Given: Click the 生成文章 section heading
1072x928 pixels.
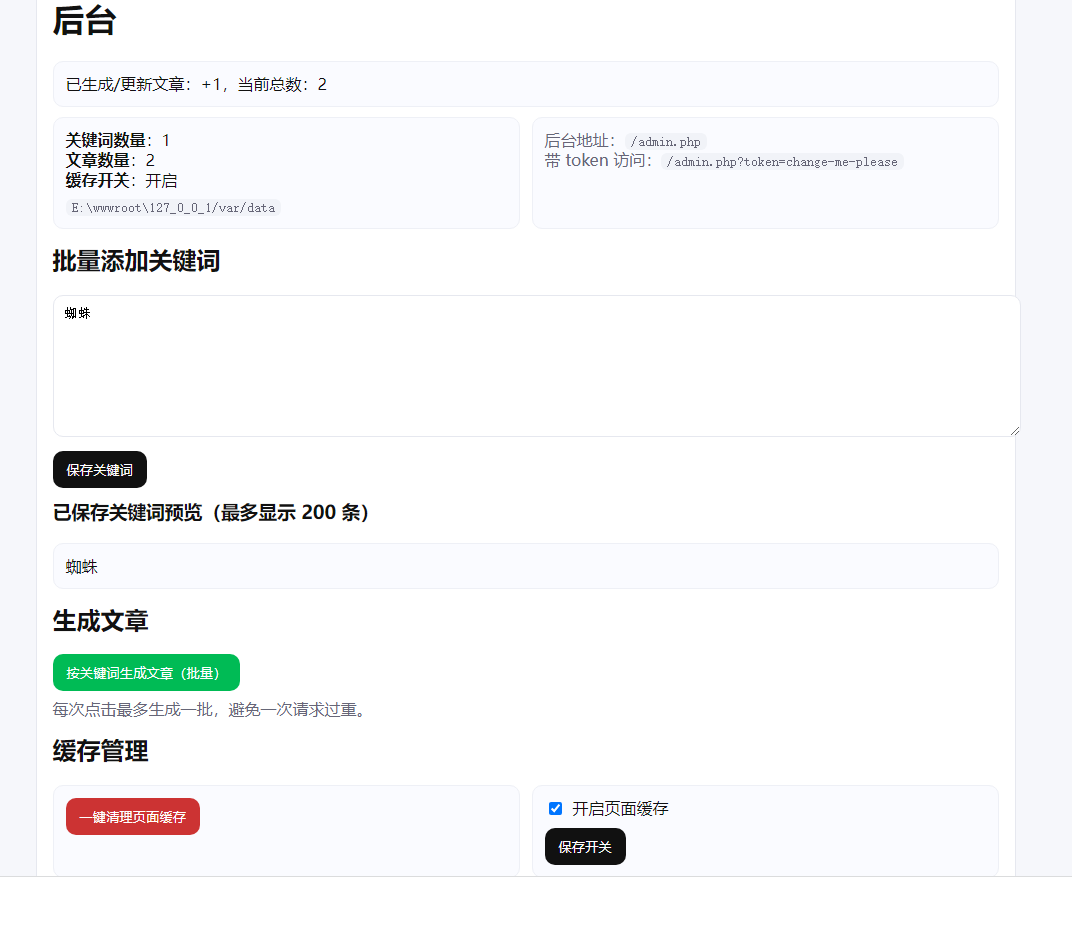Looking at the screenshot, I should point(100,621).
